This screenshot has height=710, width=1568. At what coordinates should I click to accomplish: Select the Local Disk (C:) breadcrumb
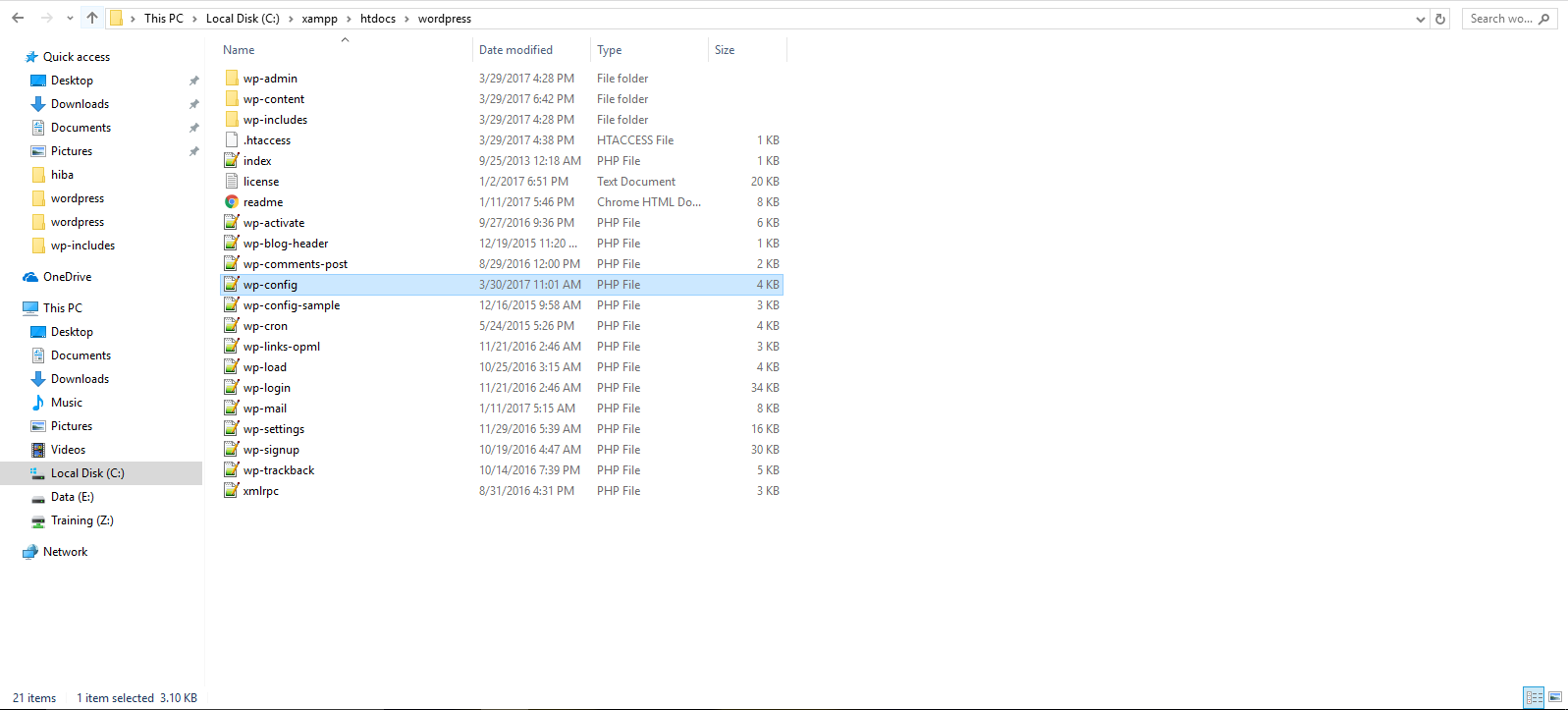pos(243,19)
